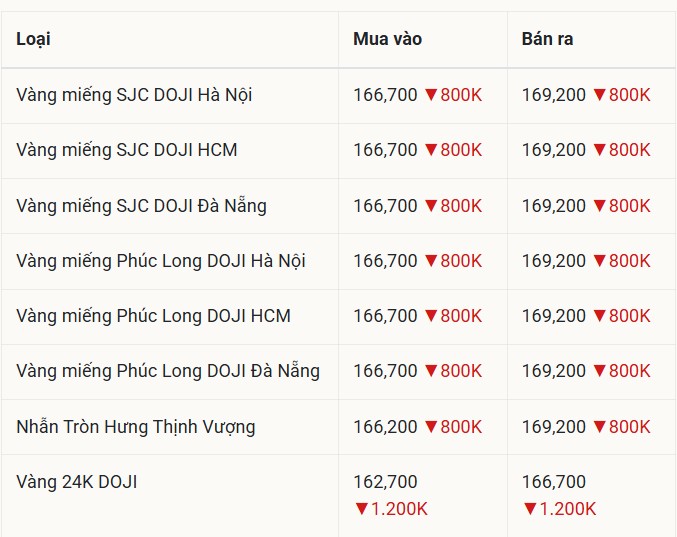
Task: Click the 166,200 buy price for Nhẫn Tròn
Action: click(x=385, y=427)
